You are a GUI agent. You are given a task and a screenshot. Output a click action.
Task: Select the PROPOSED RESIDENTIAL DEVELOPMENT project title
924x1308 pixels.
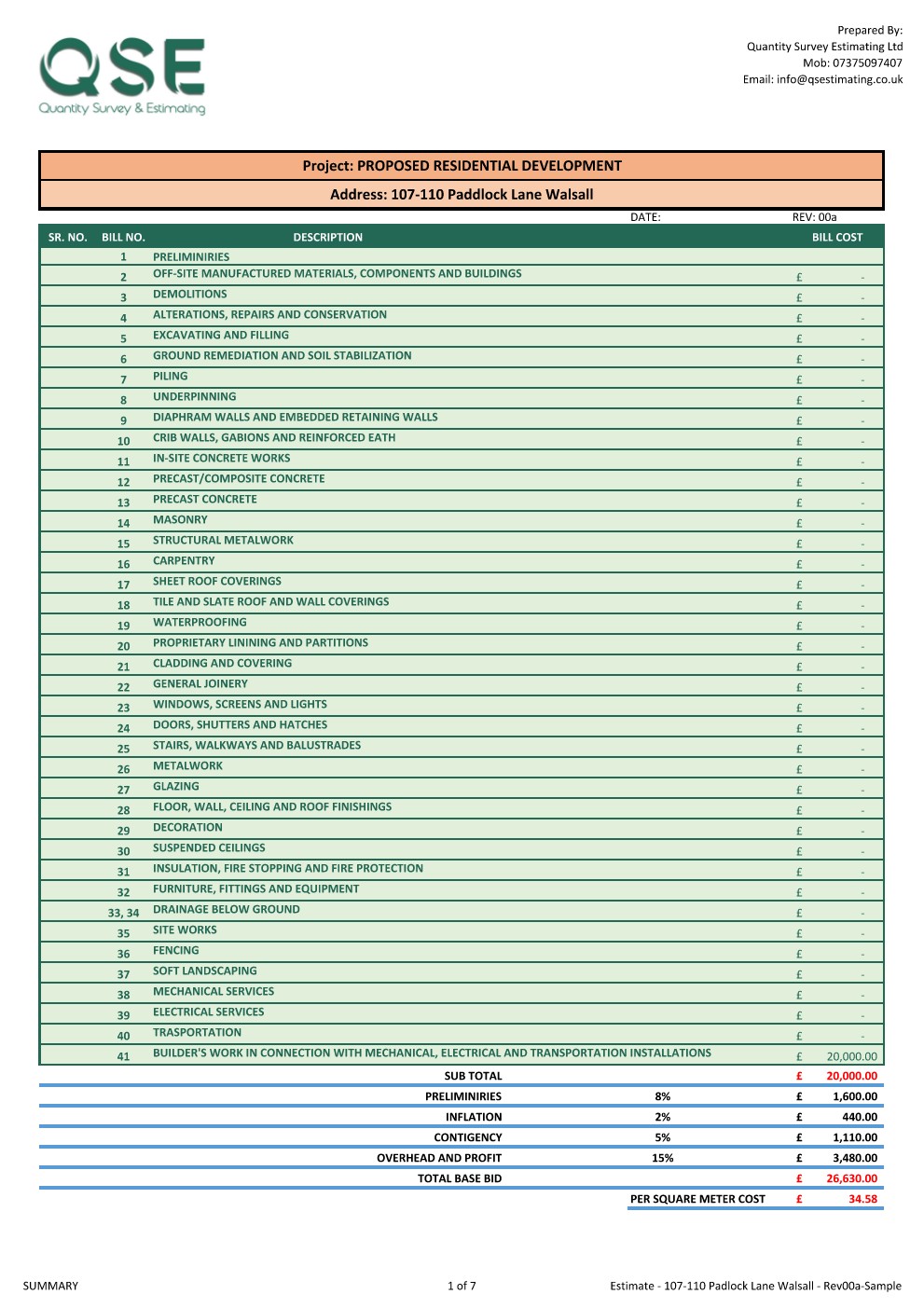coord(461,165)
